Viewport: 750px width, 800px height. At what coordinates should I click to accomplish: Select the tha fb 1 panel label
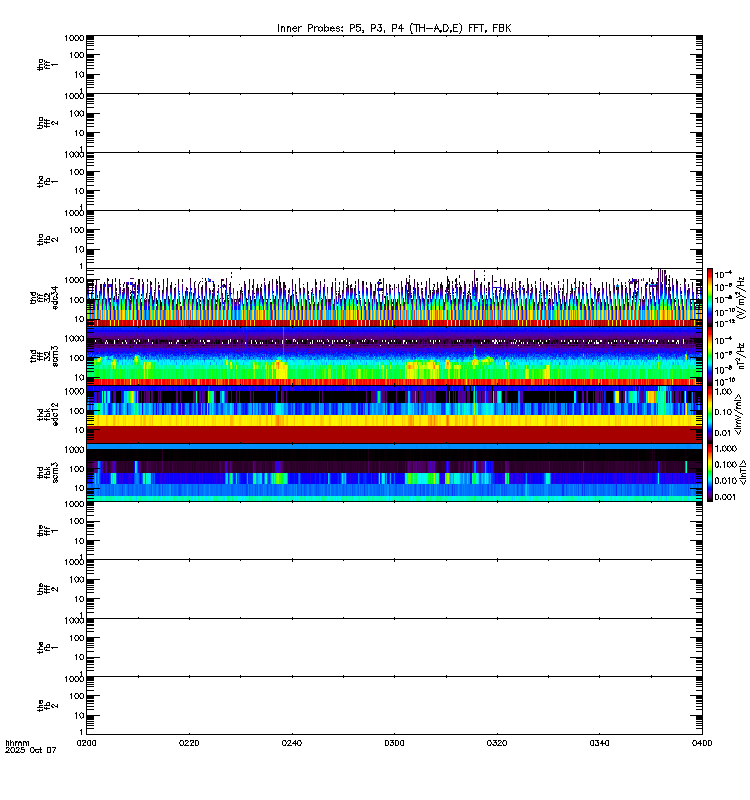[47, 182]
